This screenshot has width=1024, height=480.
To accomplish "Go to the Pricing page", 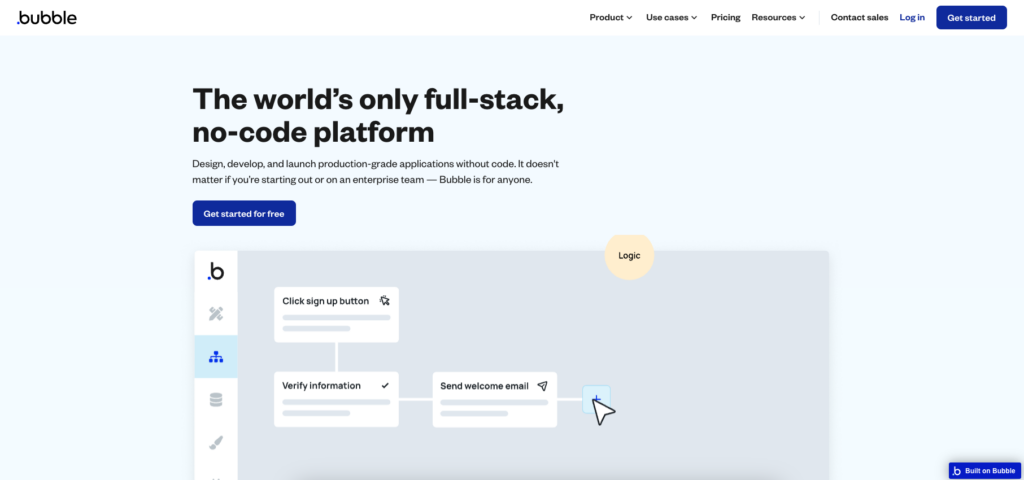I will click(726, 18).
